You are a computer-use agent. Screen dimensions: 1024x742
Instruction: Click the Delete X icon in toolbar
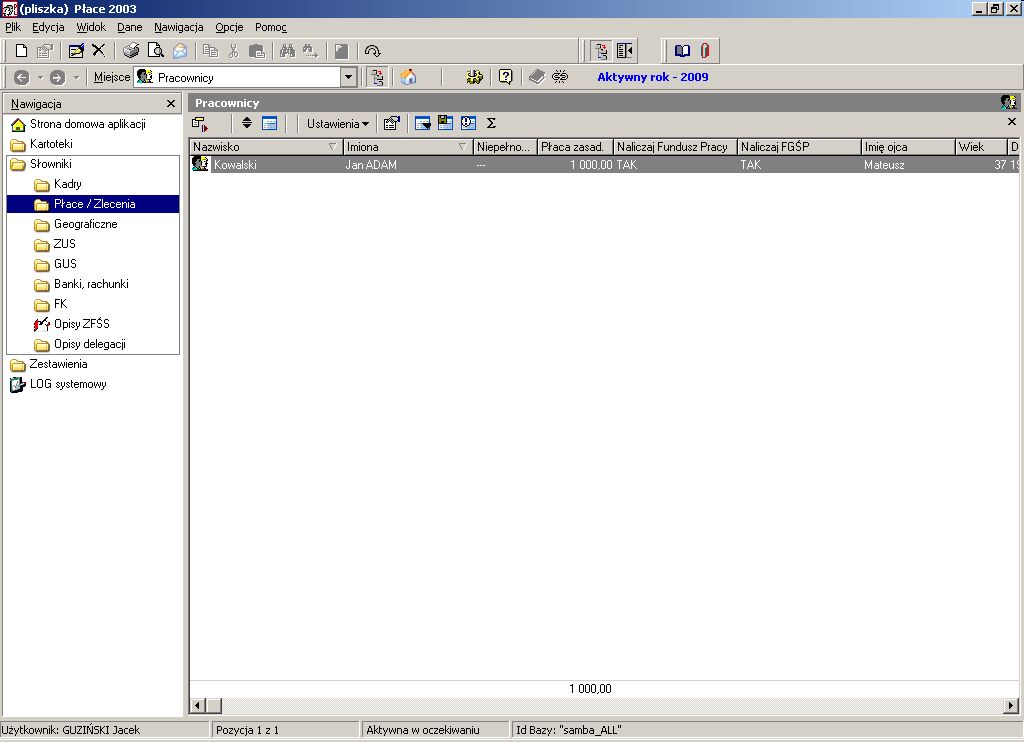pyautogui.click(x=99, y=51)
